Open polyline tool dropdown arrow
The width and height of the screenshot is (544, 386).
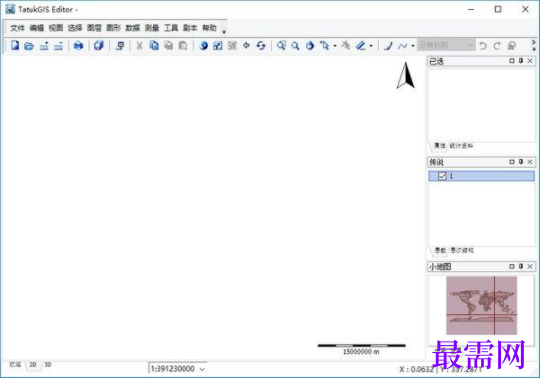[413, 46]
